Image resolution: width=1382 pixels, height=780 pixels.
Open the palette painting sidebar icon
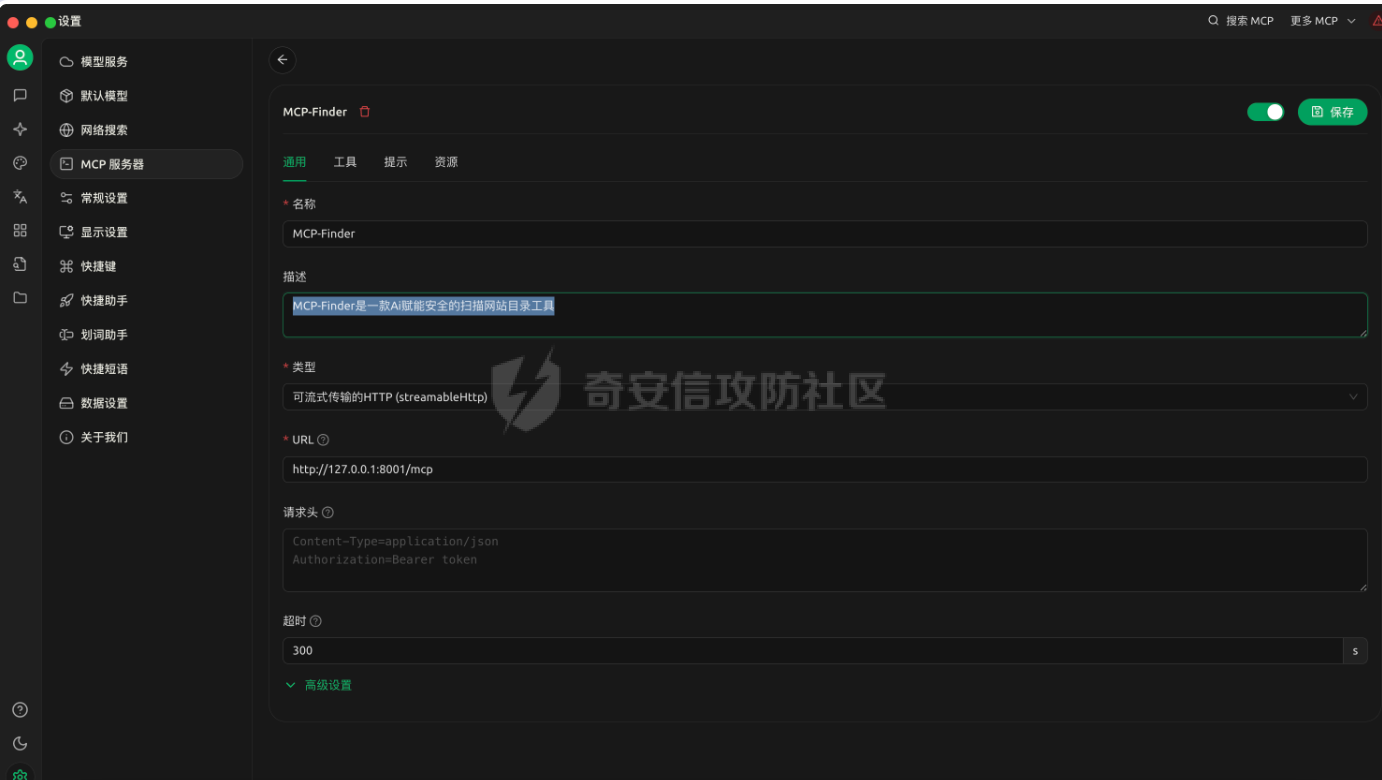(20, 163)
